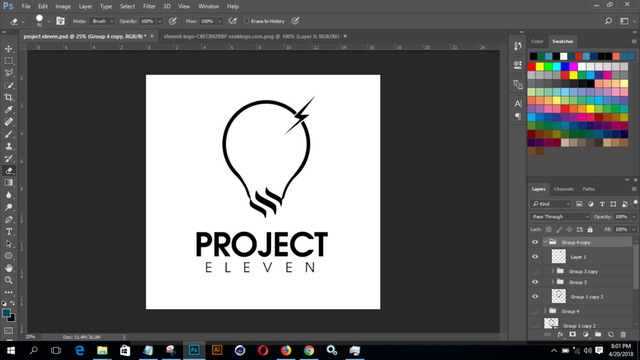640x360 pixels.
Task: Switch to the Paths tab
Action: 588,189
